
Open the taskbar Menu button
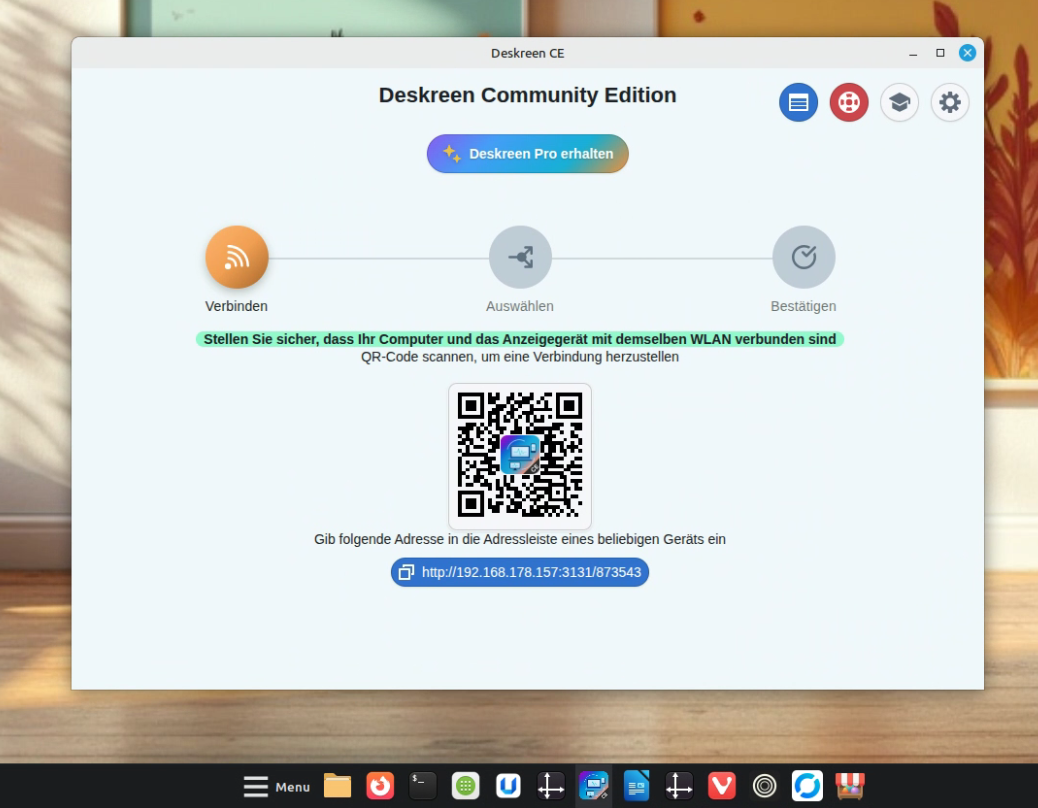[277, 786]
